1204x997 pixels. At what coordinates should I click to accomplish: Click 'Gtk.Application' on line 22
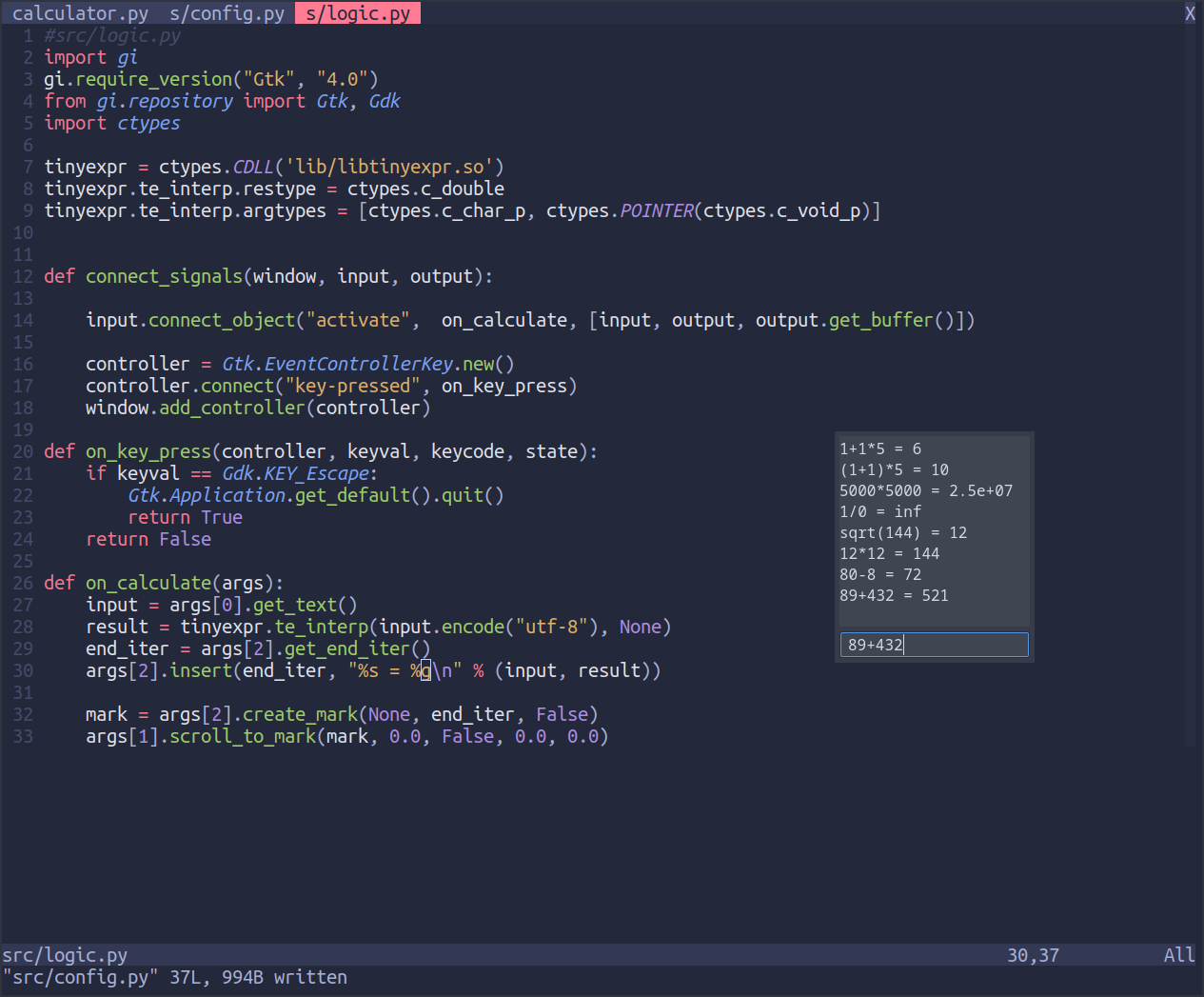[x=207, y=495]
